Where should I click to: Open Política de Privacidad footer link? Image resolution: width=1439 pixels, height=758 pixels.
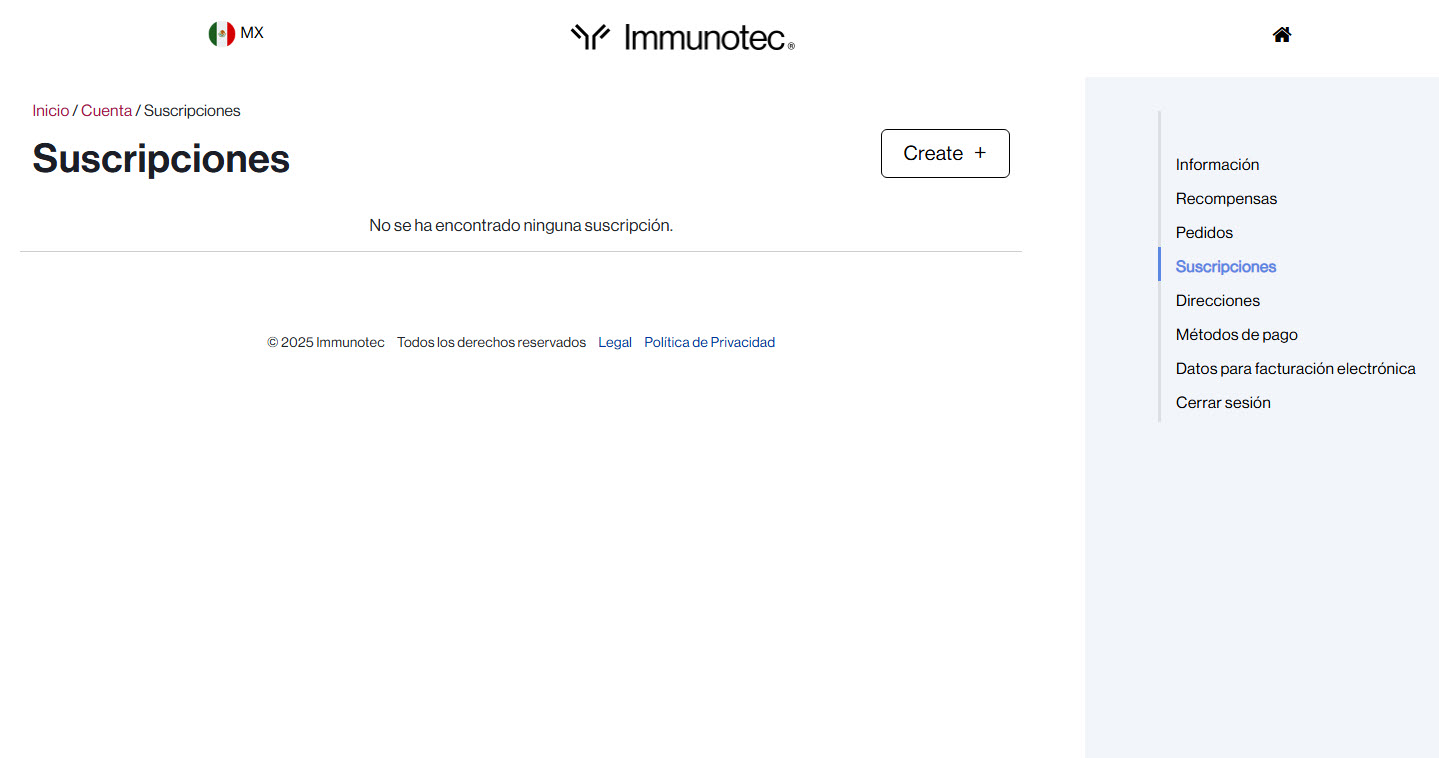(709, 343)
